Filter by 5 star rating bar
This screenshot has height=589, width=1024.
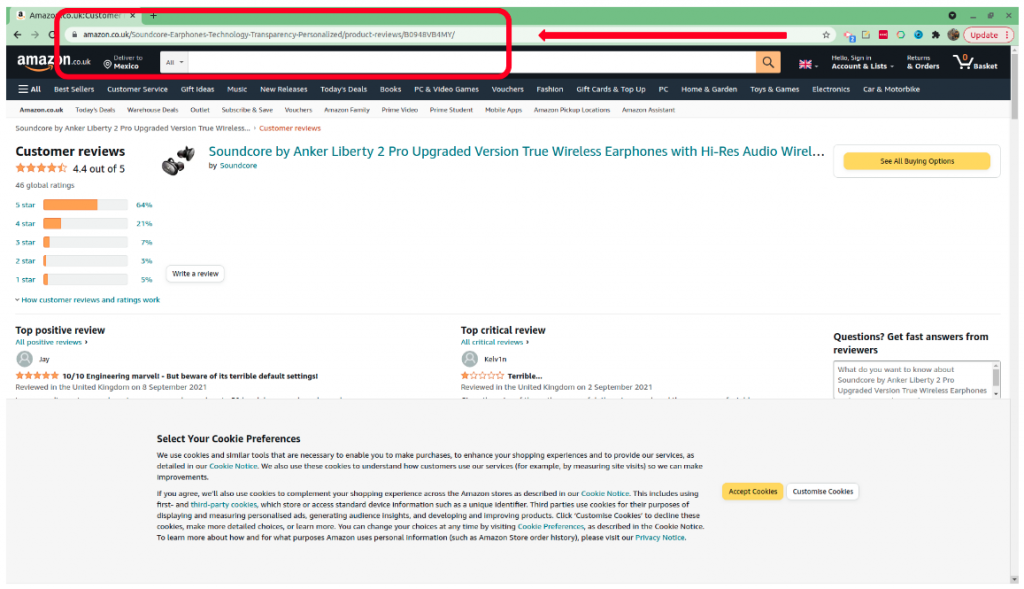pyautogui.click(x=85, y=205)
